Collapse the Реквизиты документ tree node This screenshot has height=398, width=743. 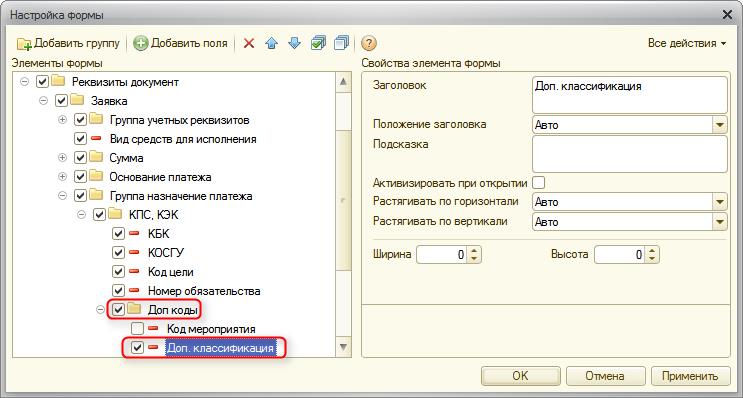25,82
